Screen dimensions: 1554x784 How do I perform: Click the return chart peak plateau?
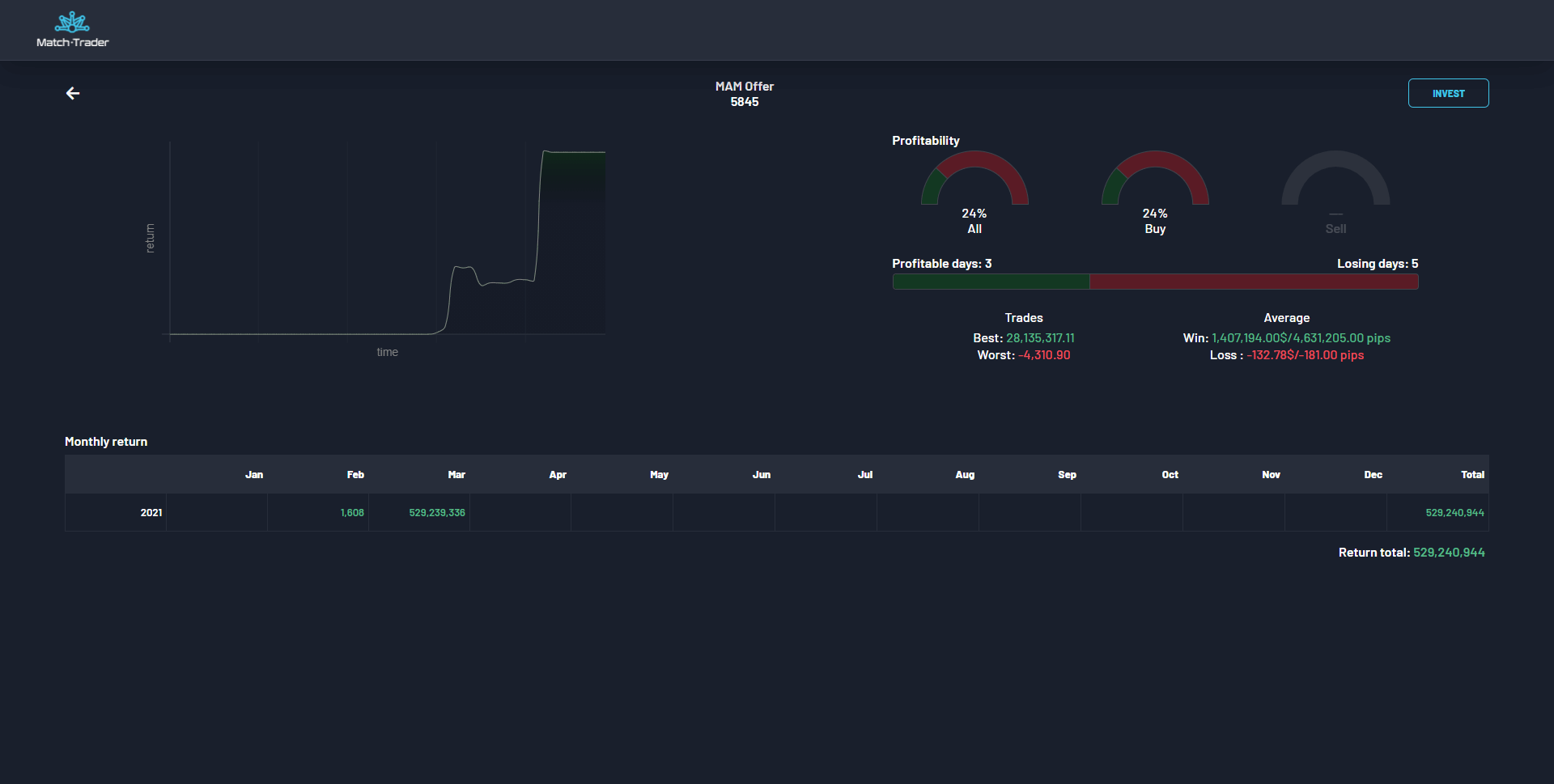pos(575,152)
